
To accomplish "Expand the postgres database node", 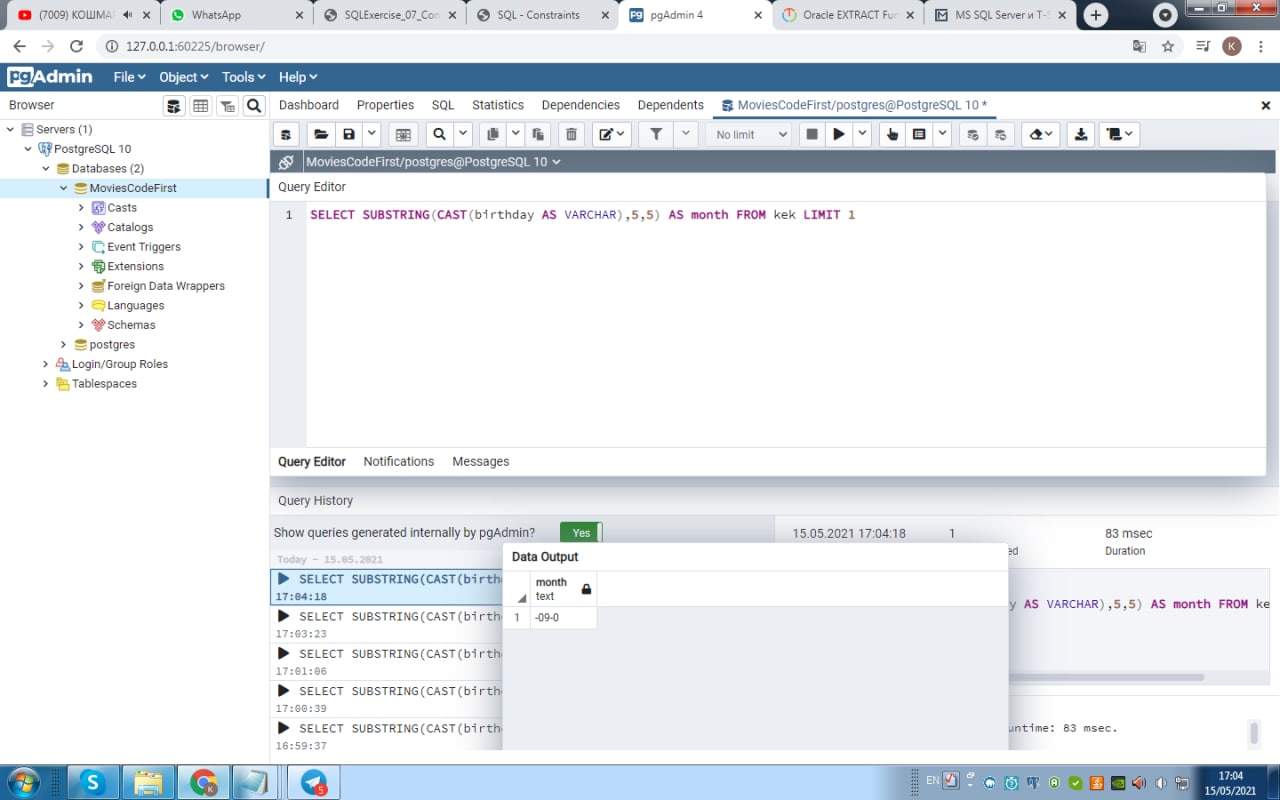I will (63, 344).
